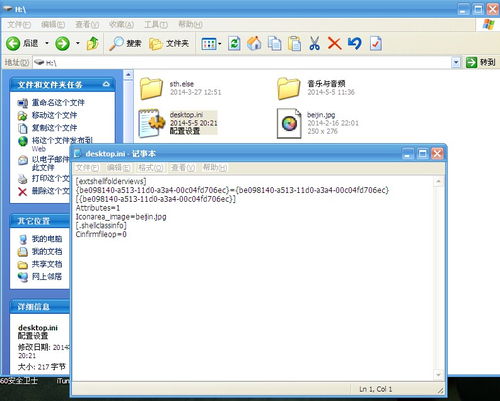Select the 音乐与音频 folder icon
The image size is (500, 401).
(x=289, y=88)
